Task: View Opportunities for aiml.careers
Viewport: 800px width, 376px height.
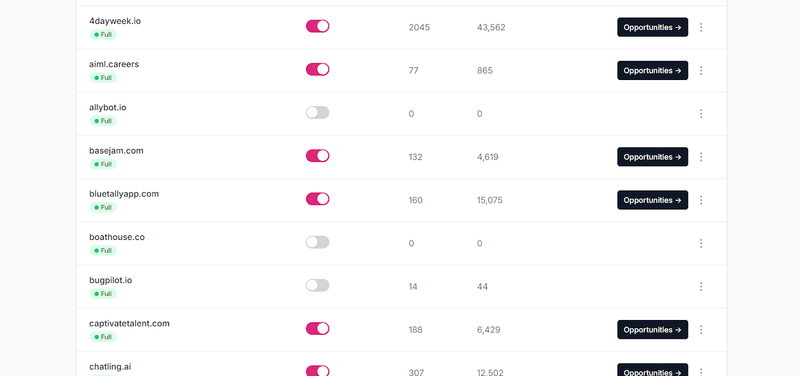Action: pos(653,70)
